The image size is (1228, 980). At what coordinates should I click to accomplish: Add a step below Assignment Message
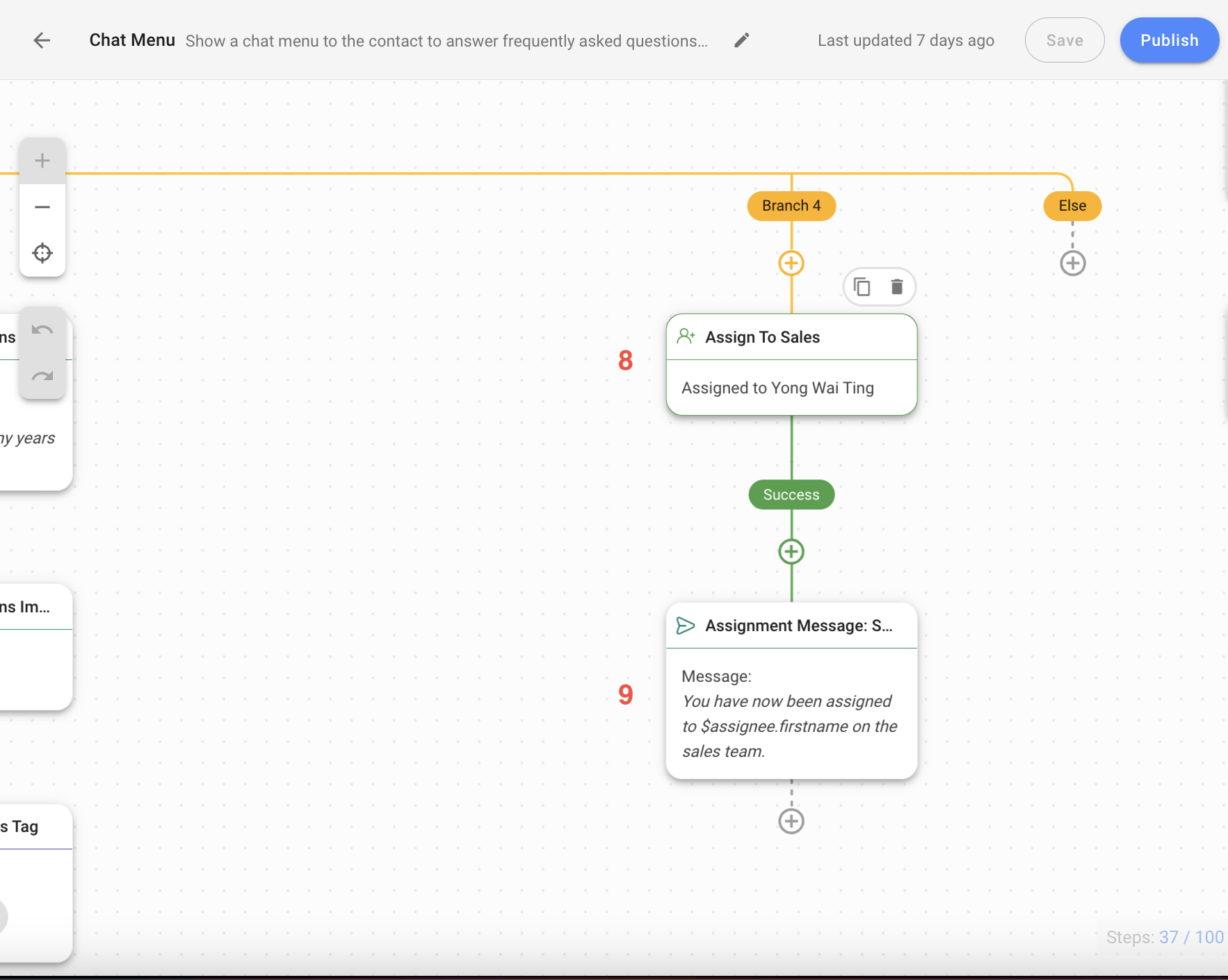(x=791, y=821)
